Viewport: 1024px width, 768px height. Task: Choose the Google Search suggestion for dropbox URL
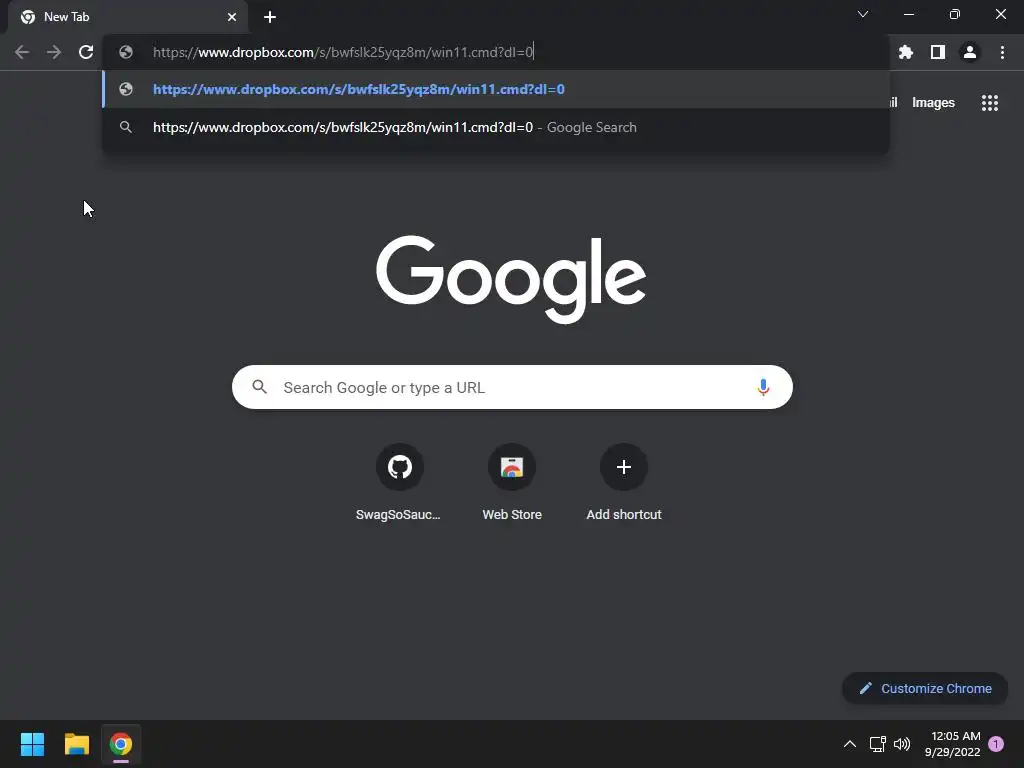496,127
